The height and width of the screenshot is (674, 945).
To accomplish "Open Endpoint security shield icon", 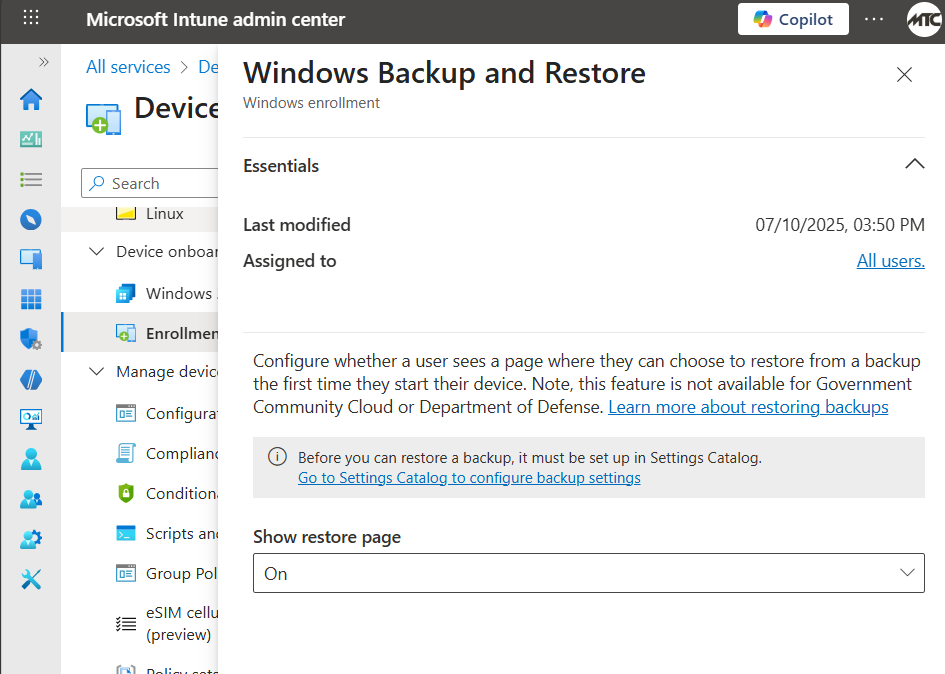I will (x=31, y=339).
